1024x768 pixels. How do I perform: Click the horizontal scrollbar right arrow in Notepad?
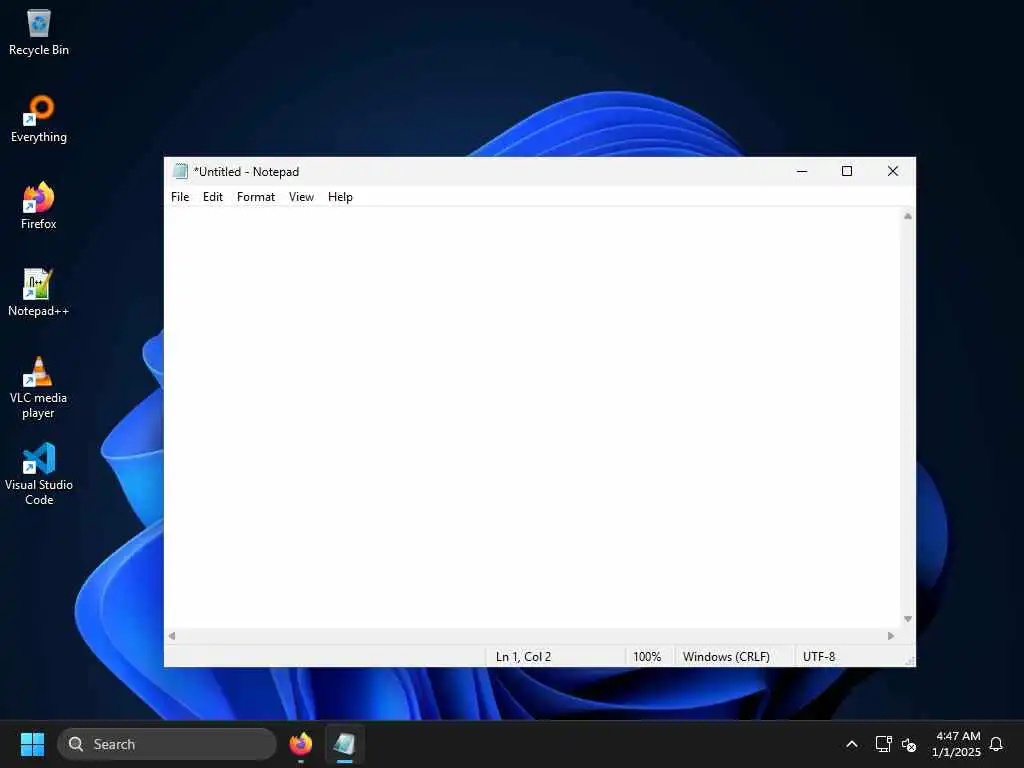click(891, 635)
